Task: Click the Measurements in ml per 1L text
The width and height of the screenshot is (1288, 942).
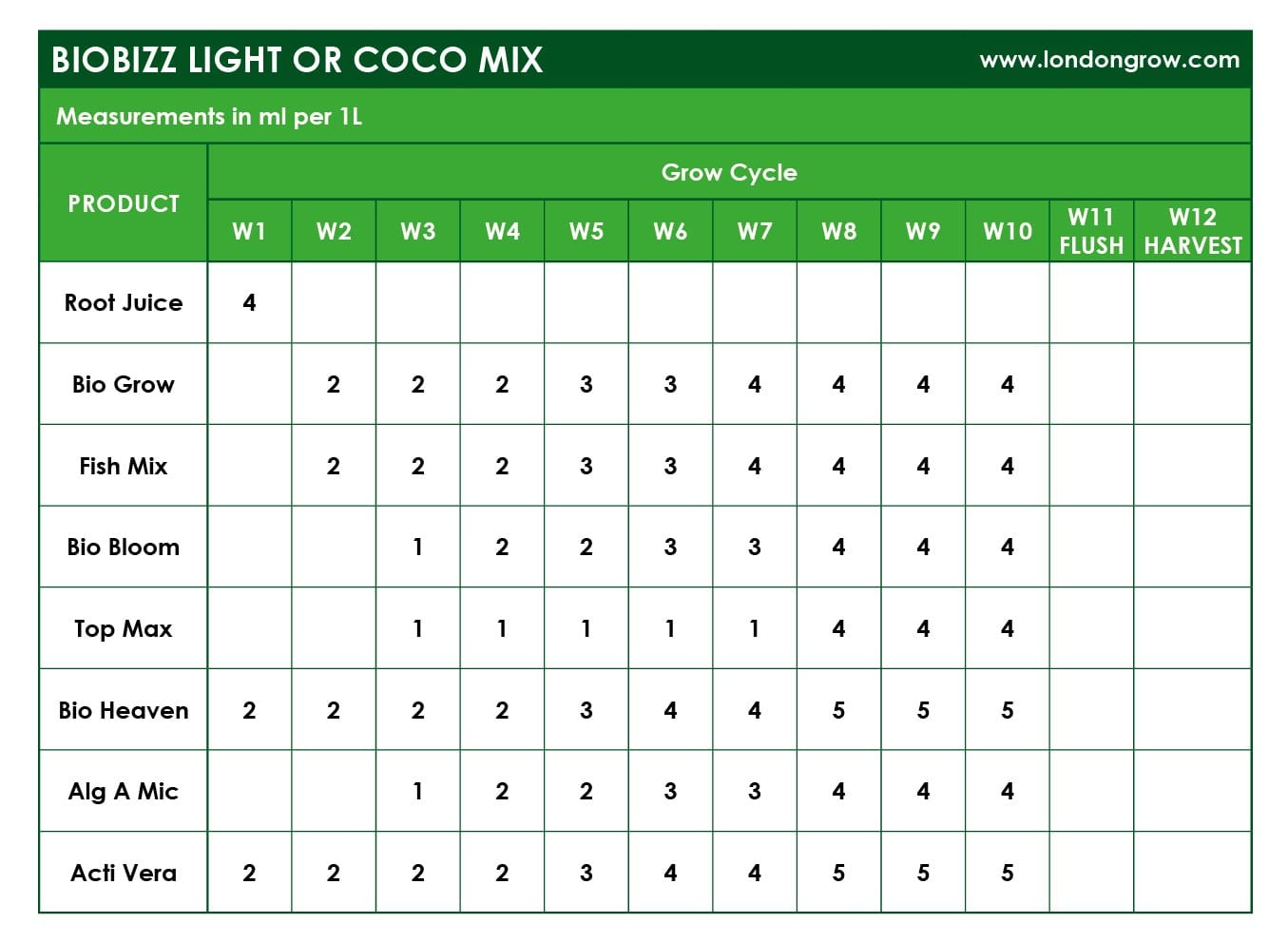Action: tap(209, 117)
